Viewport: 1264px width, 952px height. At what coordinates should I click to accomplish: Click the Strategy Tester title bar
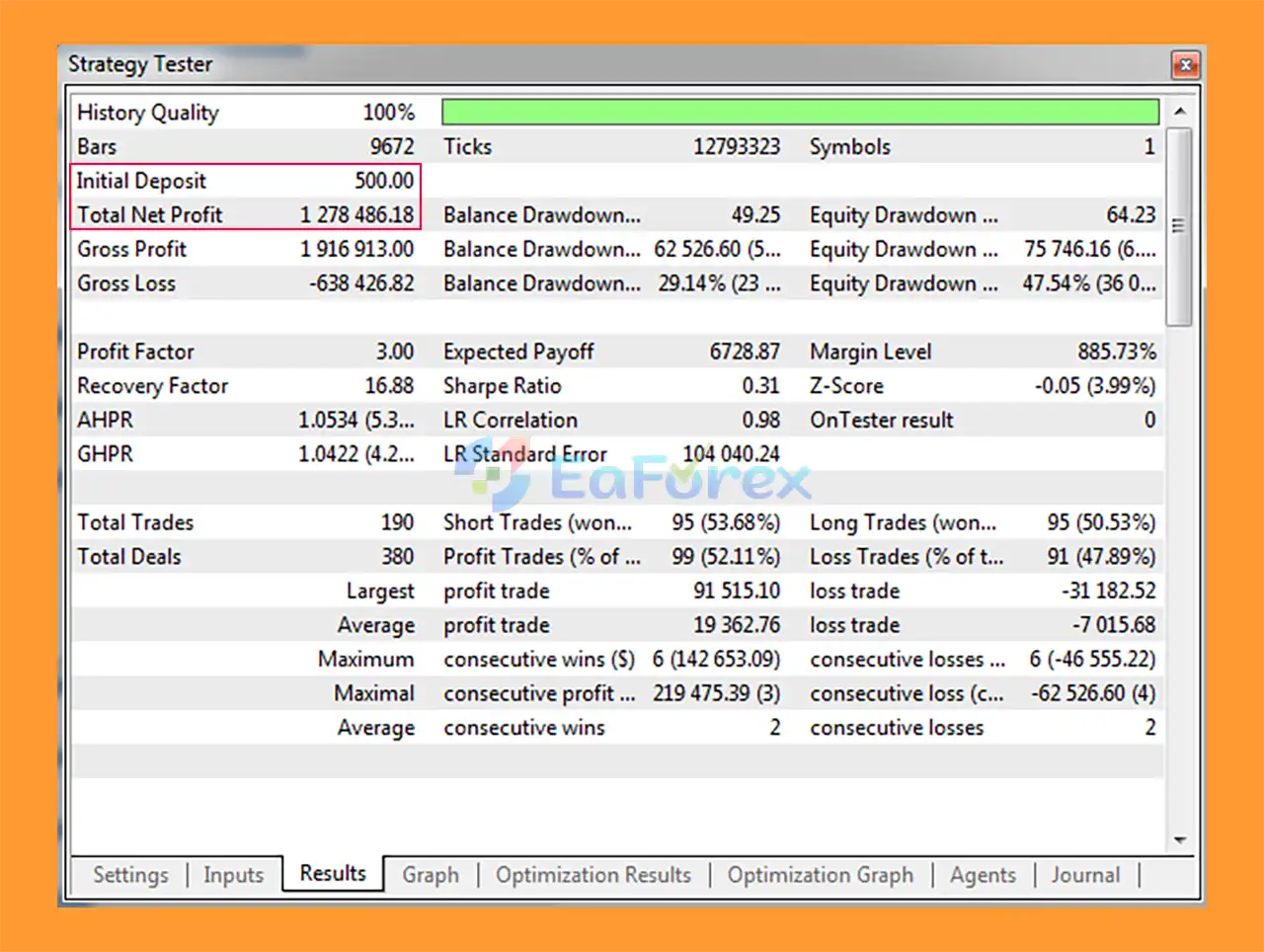click(x=592, y=64)
